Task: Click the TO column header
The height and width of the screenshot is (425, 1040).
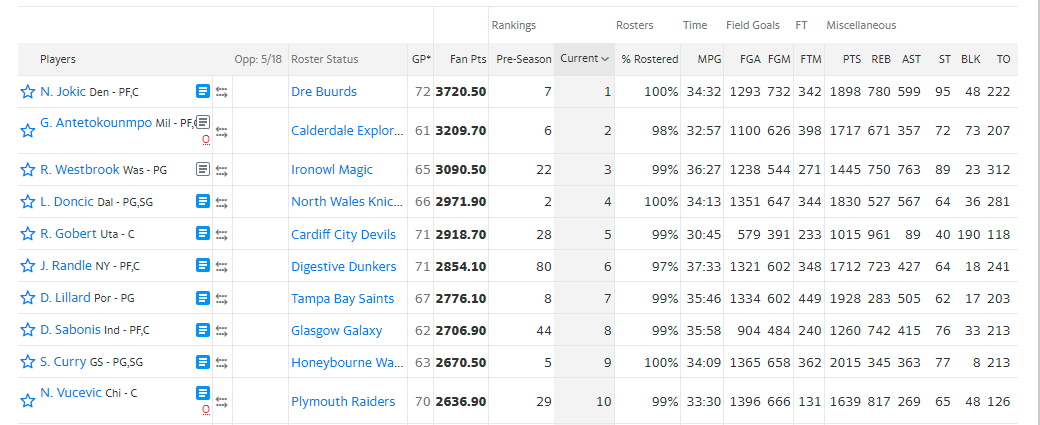Action: (1004, 59)
